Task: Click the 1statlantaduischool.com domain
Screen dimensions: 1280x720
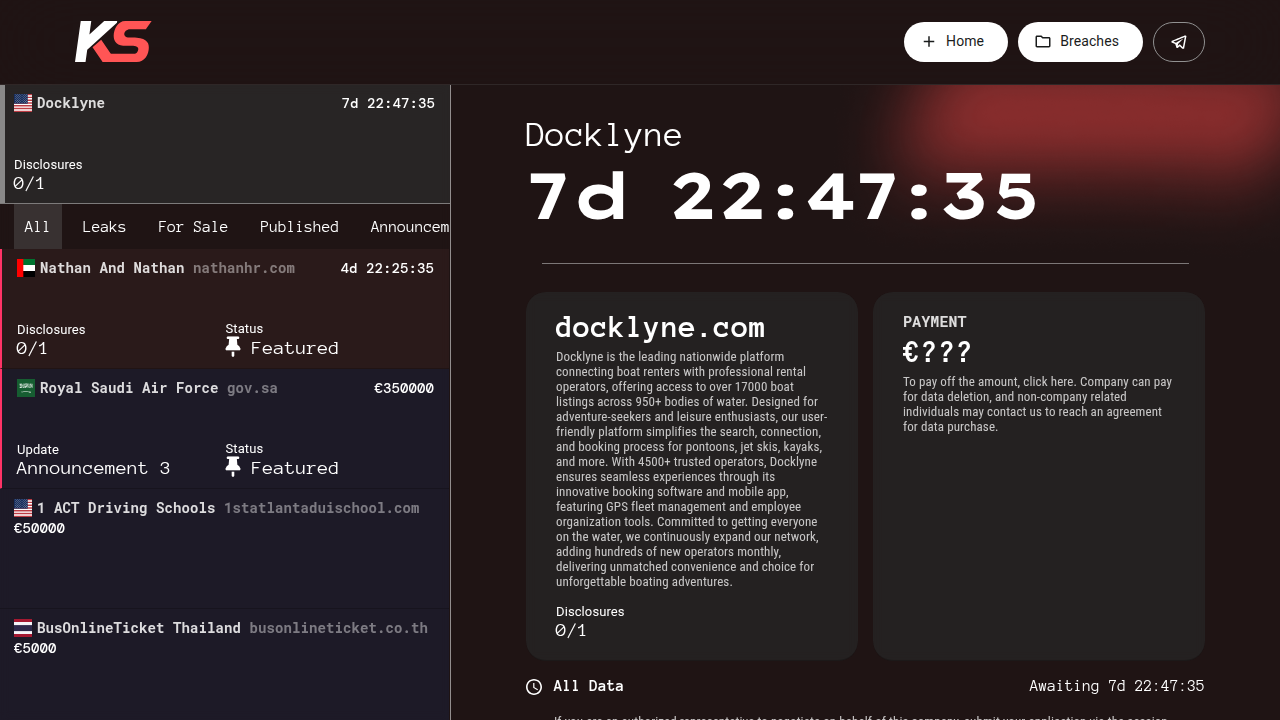Action: [321, 508]
